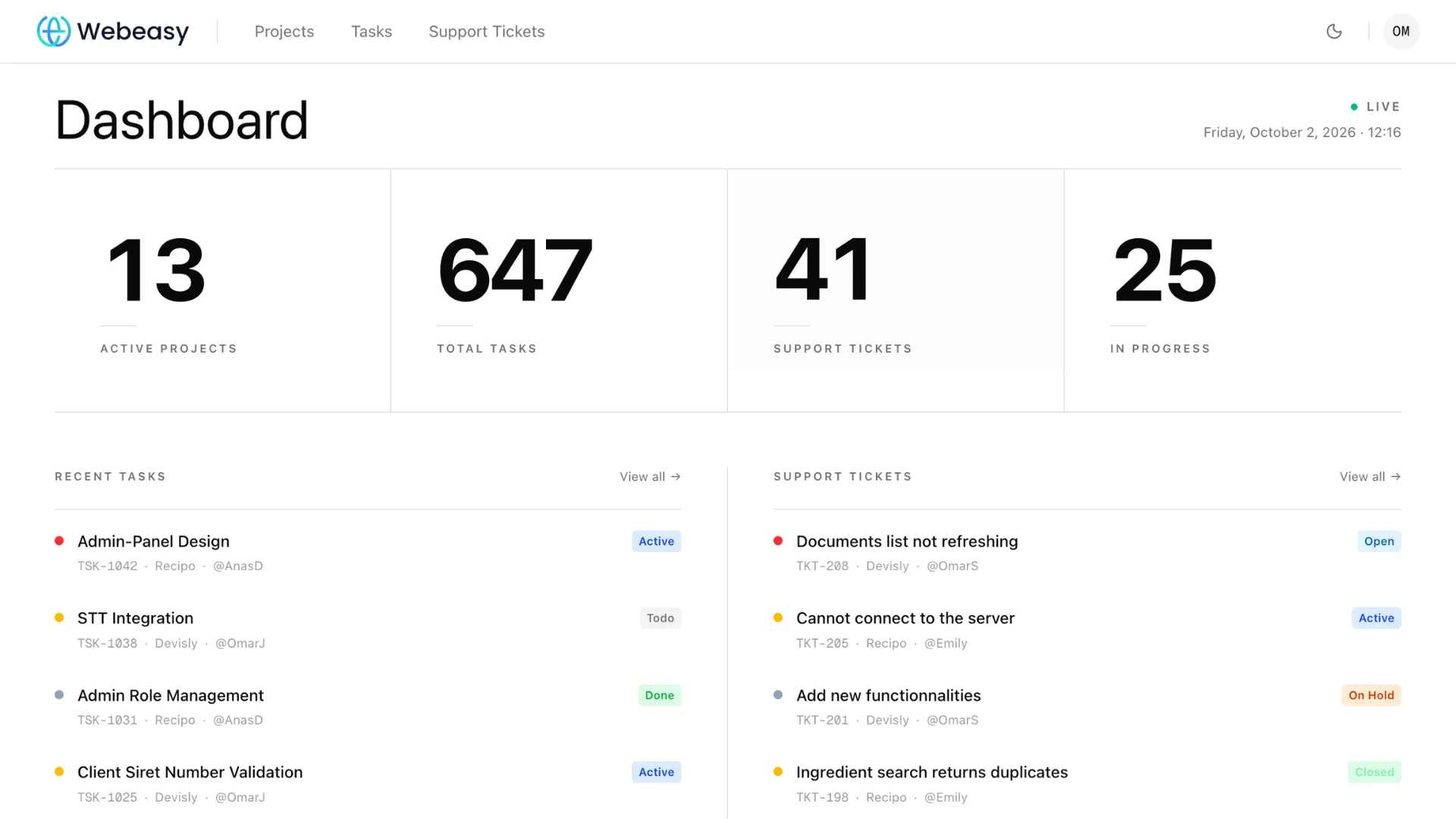Open the Cannot connect to the server ticket
This screenshot has width=1456, height=819.
coord(905,618)
